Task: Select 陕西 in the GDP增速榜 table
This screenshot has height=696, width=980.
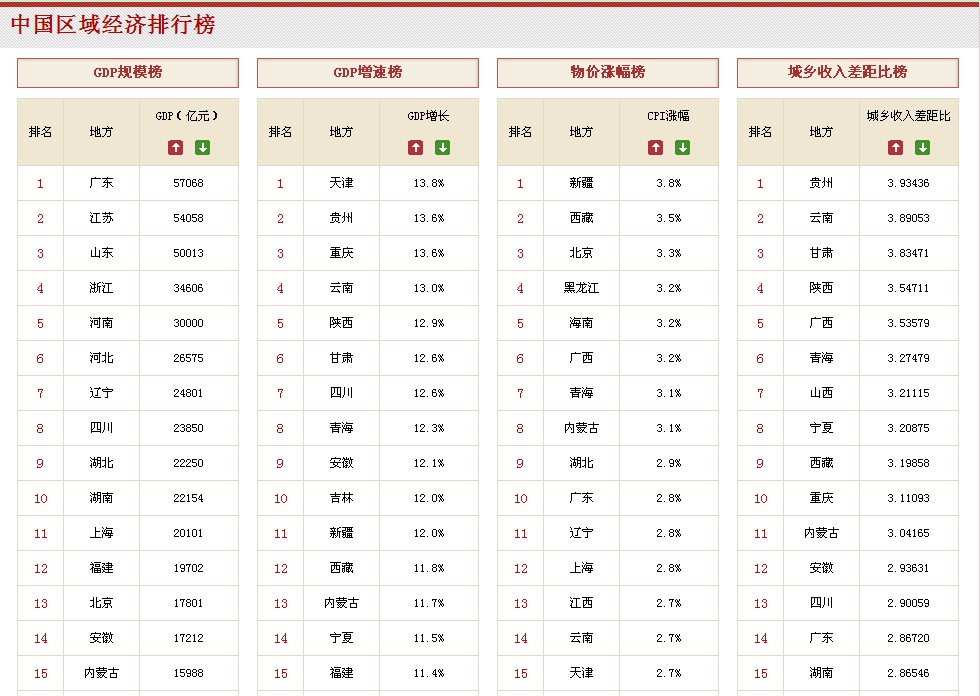Action: click(x=341, y=323)
